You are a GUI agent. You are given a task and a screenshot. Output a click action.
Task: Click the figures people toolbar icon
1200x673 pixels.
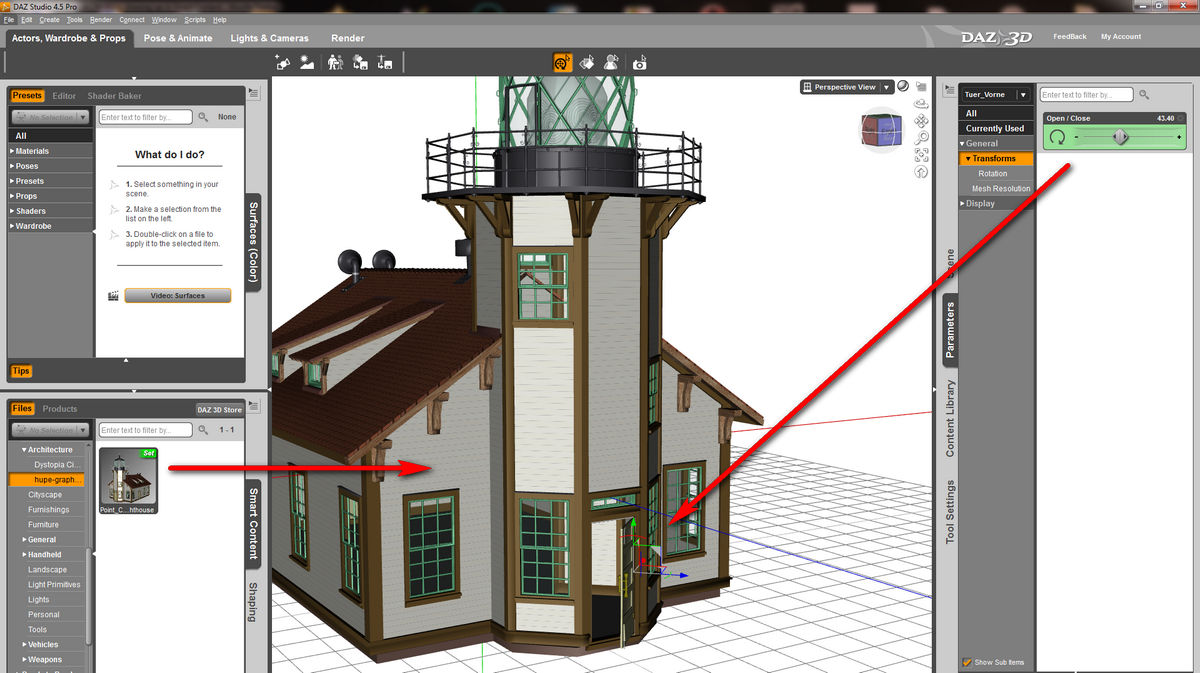coord(335,62)
